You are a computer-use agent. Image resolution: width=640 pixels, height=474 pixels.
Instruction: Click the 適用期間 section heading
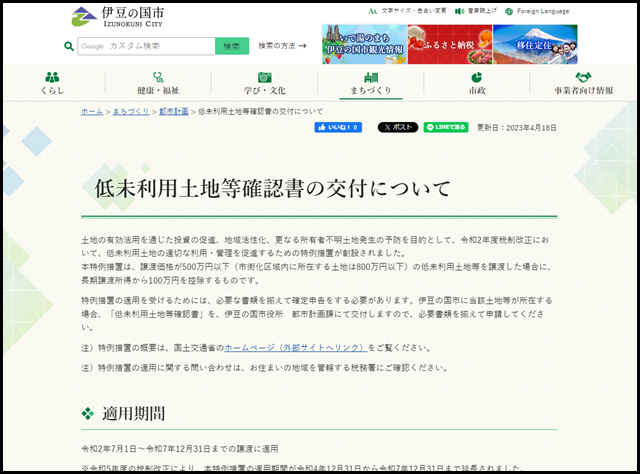(x=133, y=414)
